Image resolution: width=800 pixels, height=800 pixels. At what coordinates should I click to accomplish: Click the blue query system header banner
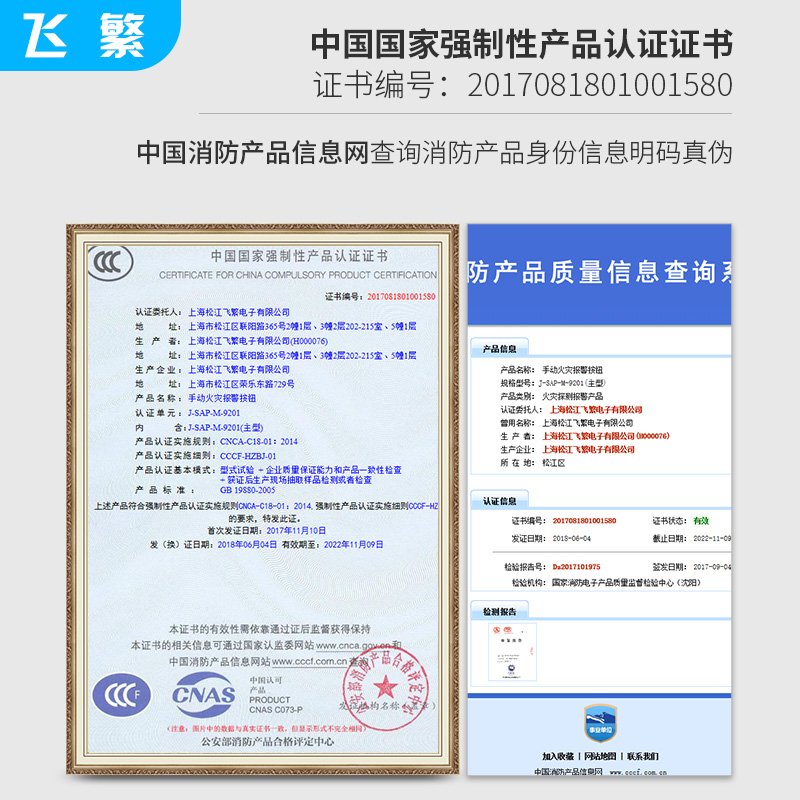tap(599, 274)
